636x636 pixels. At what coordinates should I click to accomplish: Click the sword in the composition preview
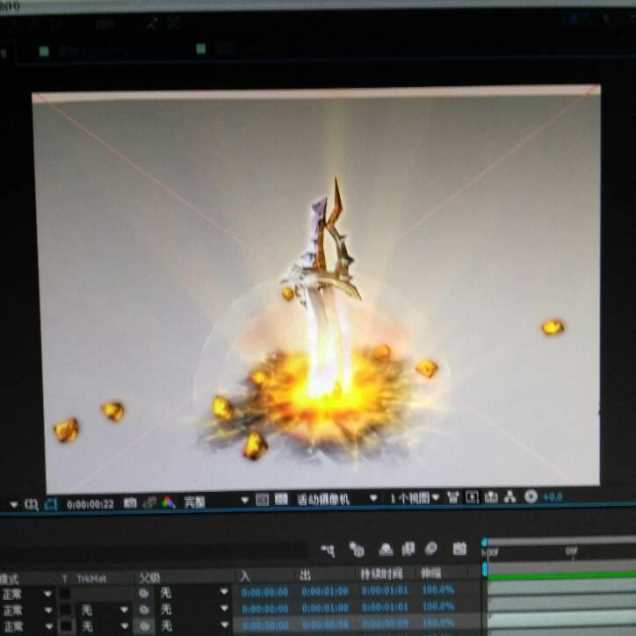coord(324,284)
